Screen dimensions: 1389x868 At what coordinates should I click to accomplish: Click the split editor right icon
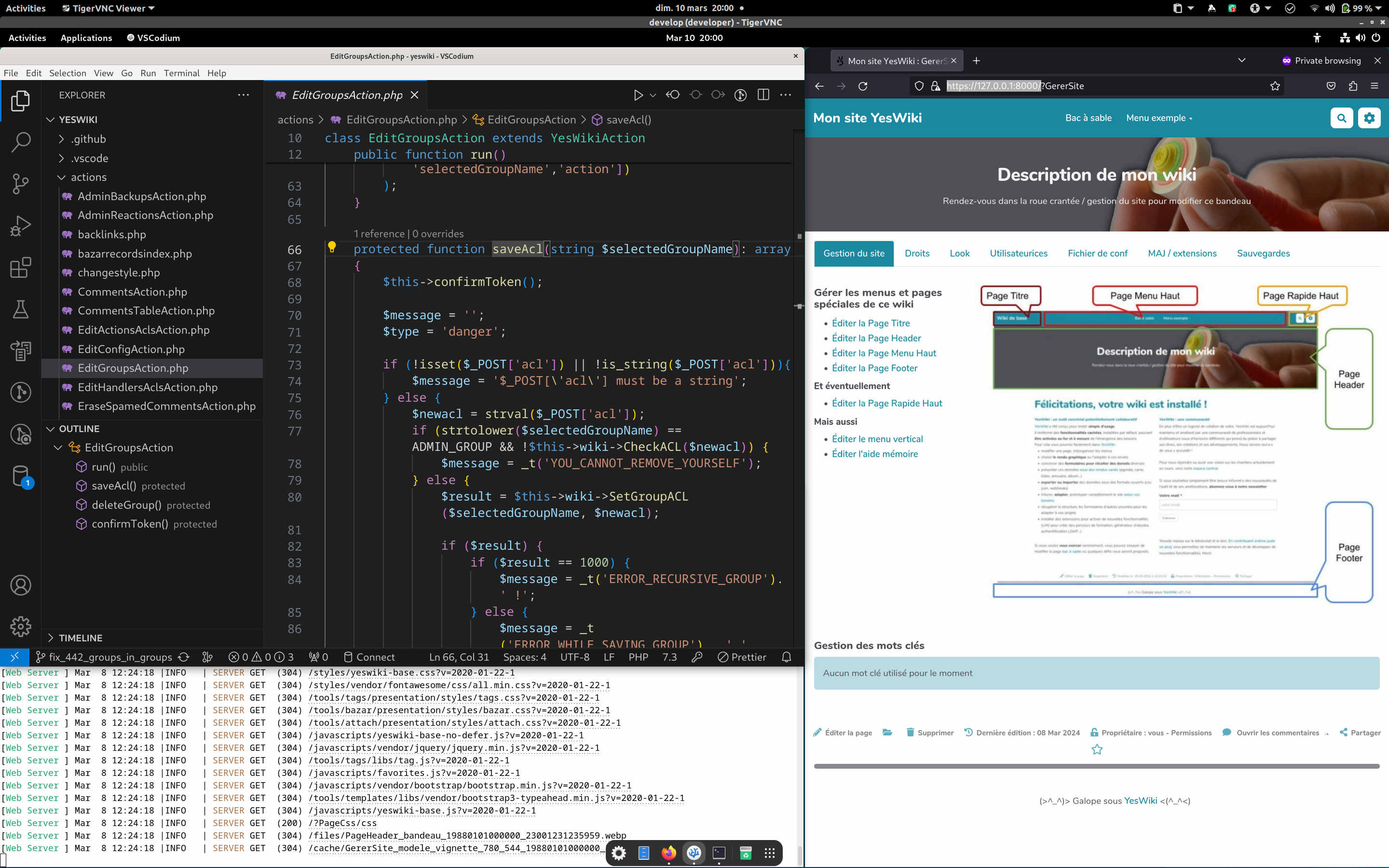coord(763,95)
